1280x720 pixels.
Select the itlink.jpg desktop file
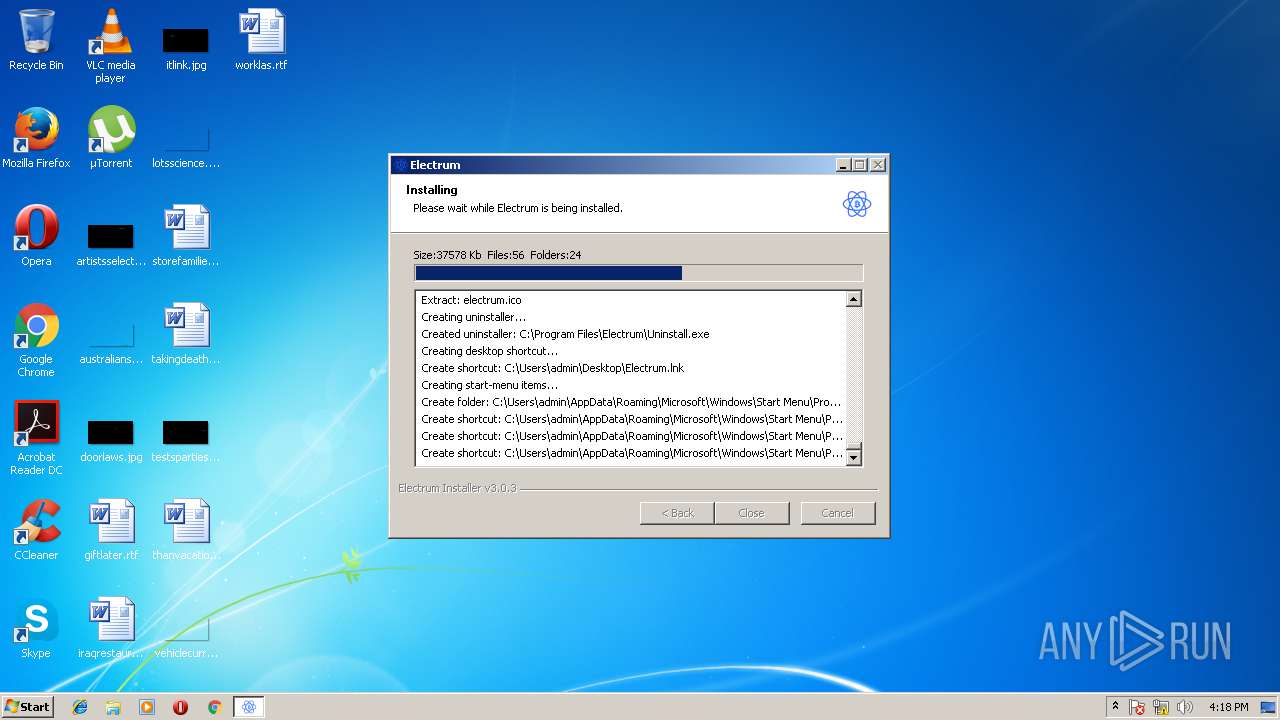(x=186, y=46)
